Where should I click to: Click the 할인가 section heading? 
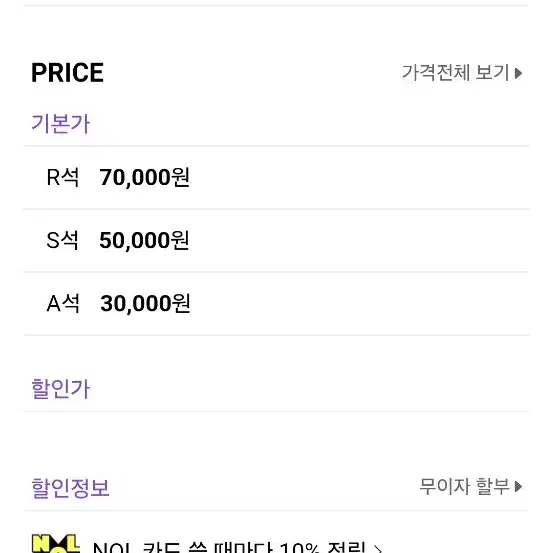pyautogui.click(x=61, y=389)
